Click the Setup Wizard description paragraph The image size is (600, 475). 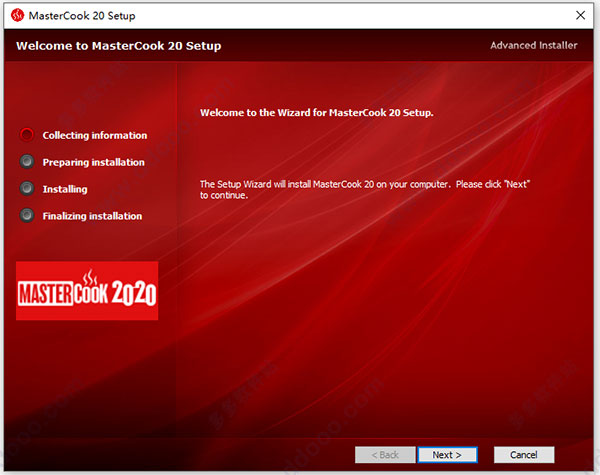click(x=365, y=189)
